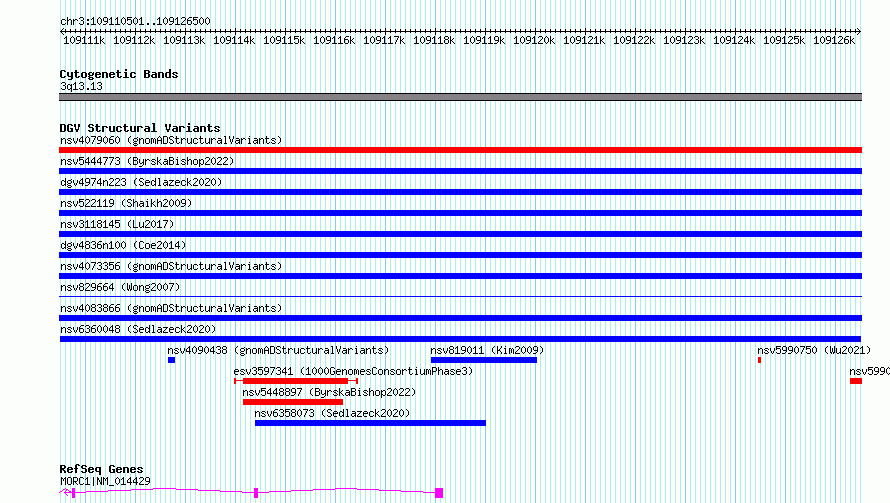Click the nsv4073356 (gnomADStructuralVariants) label
Screen dimensions: 890x503
pyautogui.click(x=171, y=266)
